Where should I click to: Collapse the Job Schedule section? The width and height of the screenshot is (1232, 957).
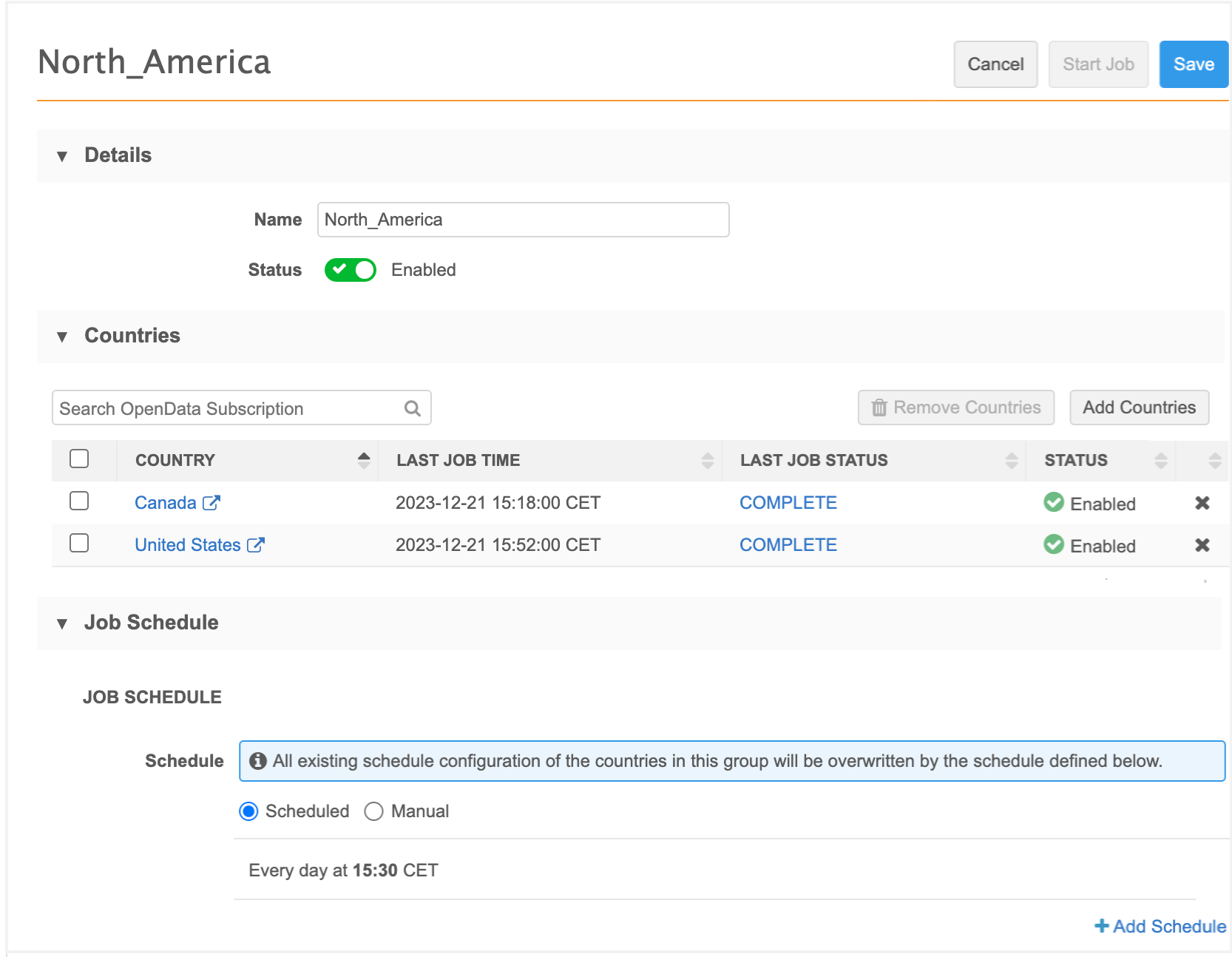62,623
